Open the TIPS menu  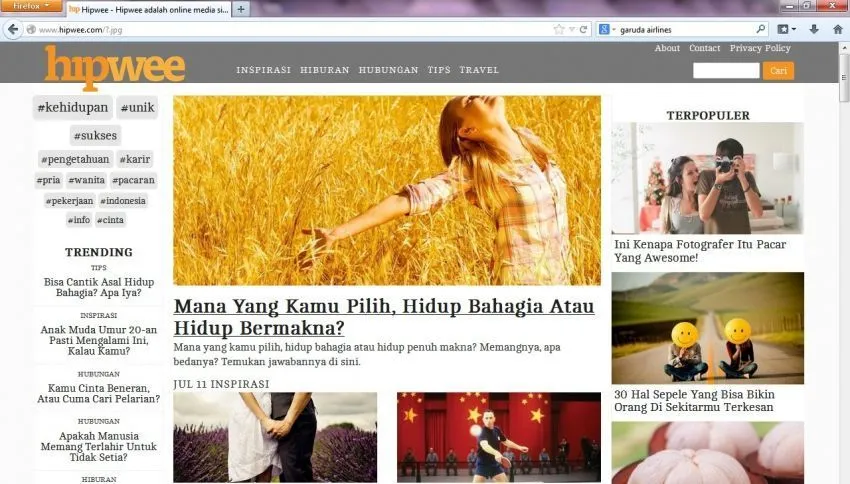pos(439,70)
